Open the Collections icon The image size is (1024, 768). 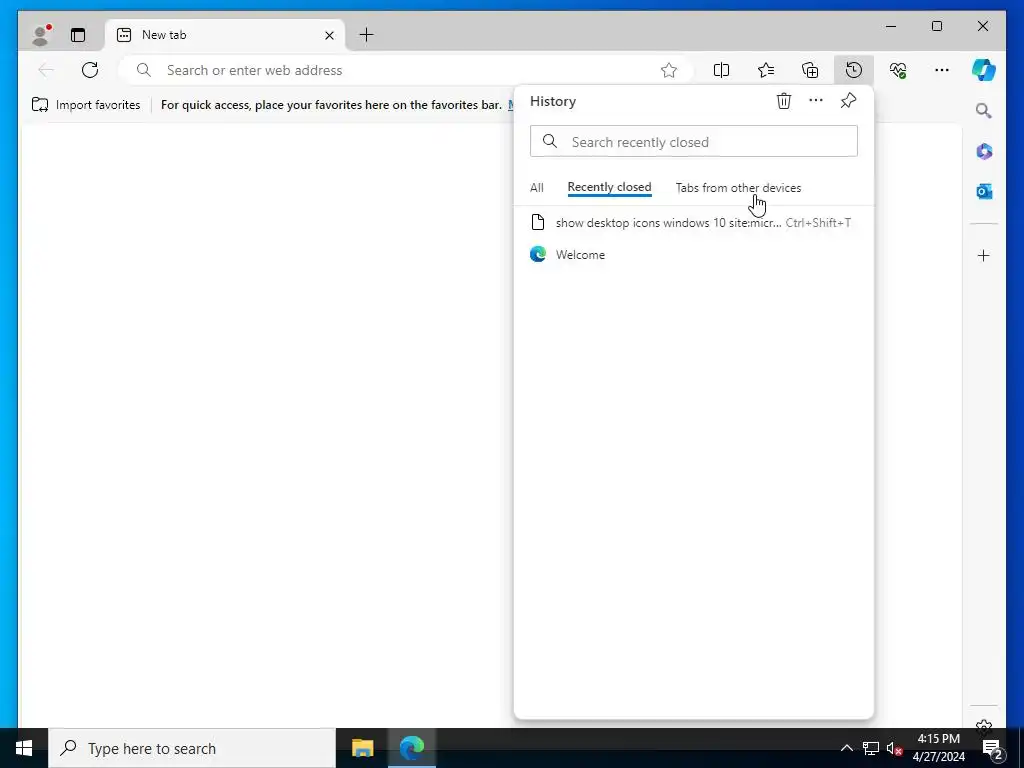point(810,70)
